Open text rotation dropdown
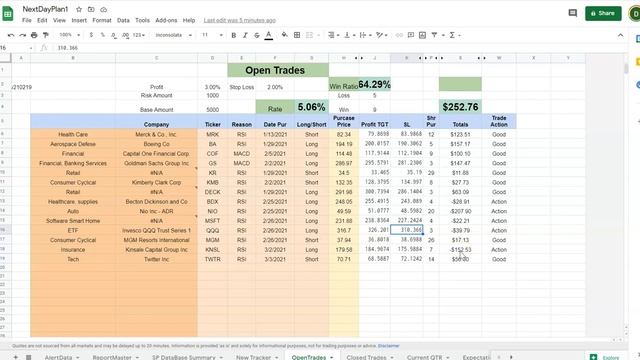 [382, 36]
